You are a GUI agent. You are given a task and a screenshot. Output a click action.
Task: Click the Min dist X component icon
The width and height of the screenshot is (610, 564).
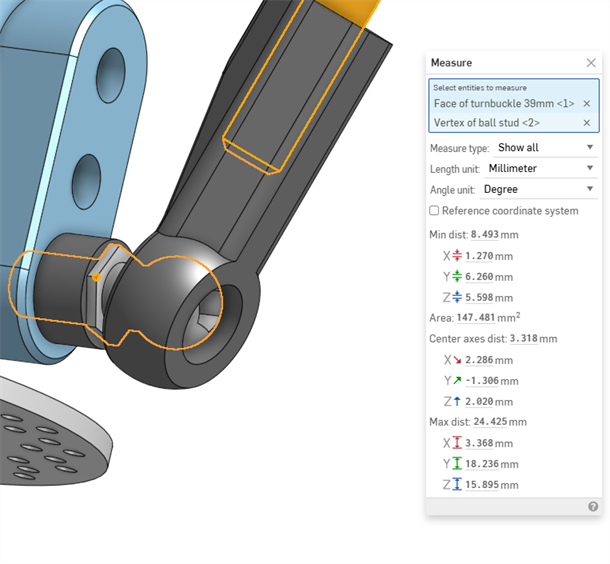tap(457, 256)
